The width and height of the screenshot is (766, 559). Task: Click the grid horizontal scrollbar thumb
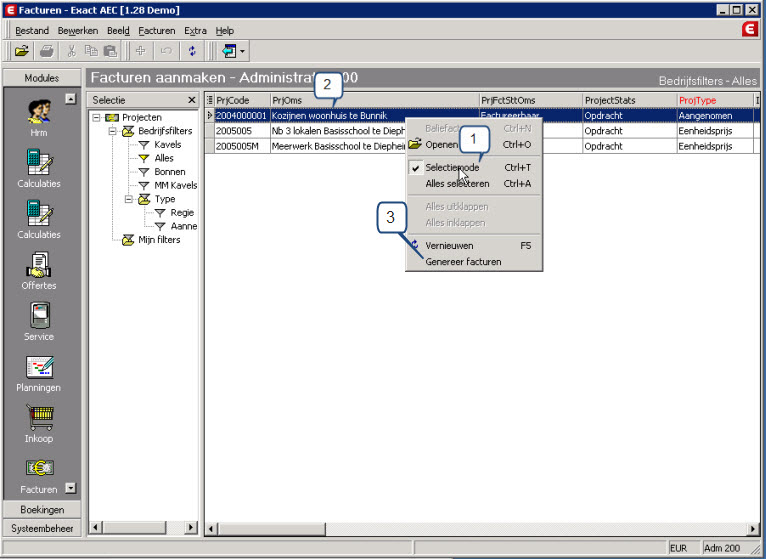coord(272,529)
